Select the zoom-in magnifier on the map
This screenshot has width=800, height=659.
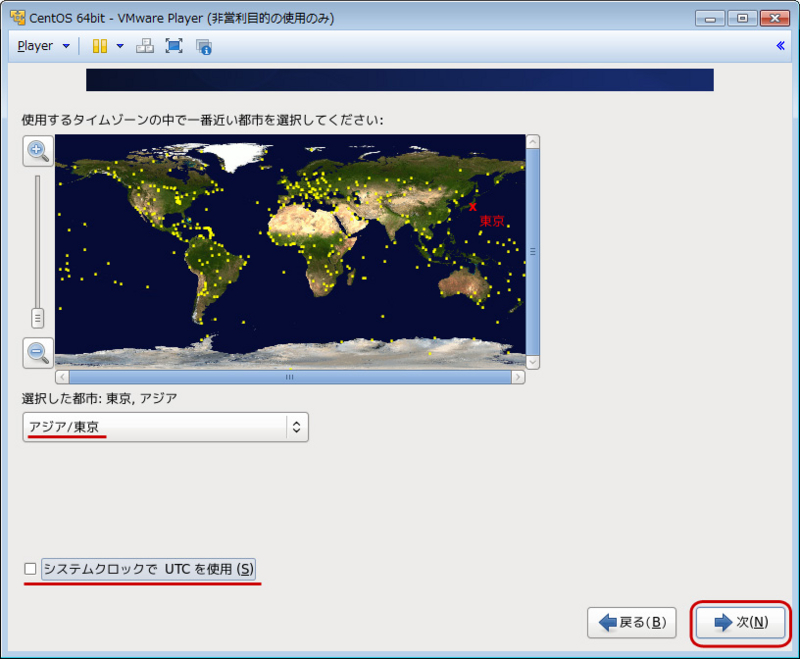[x=37, y=151]
